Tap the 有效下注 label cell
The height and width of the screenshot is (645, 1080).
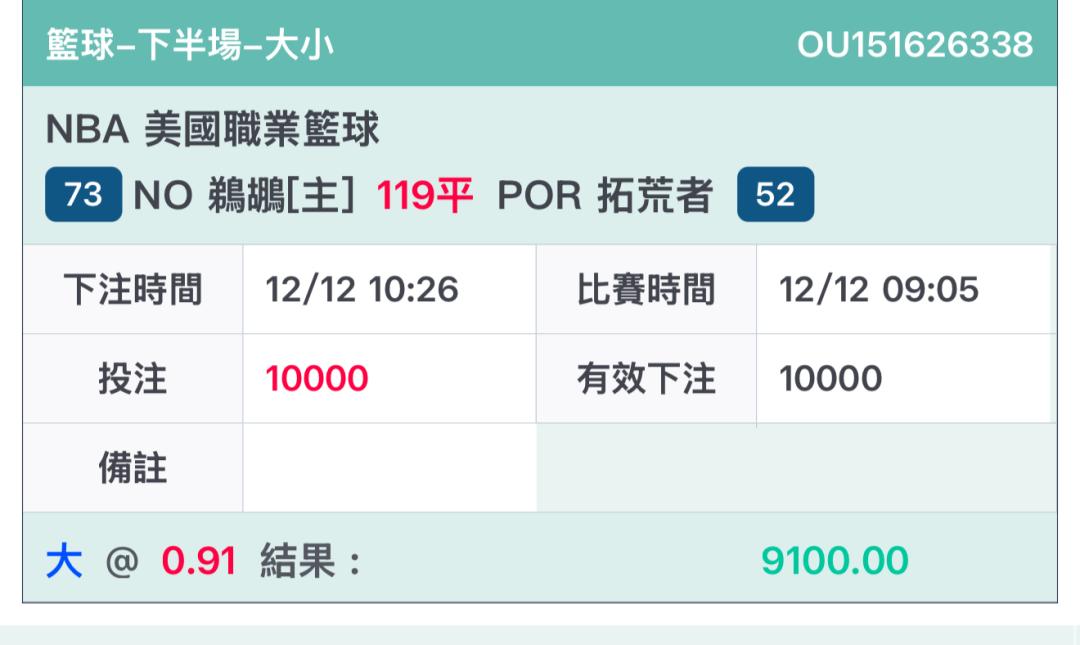(x=646, y=379)
